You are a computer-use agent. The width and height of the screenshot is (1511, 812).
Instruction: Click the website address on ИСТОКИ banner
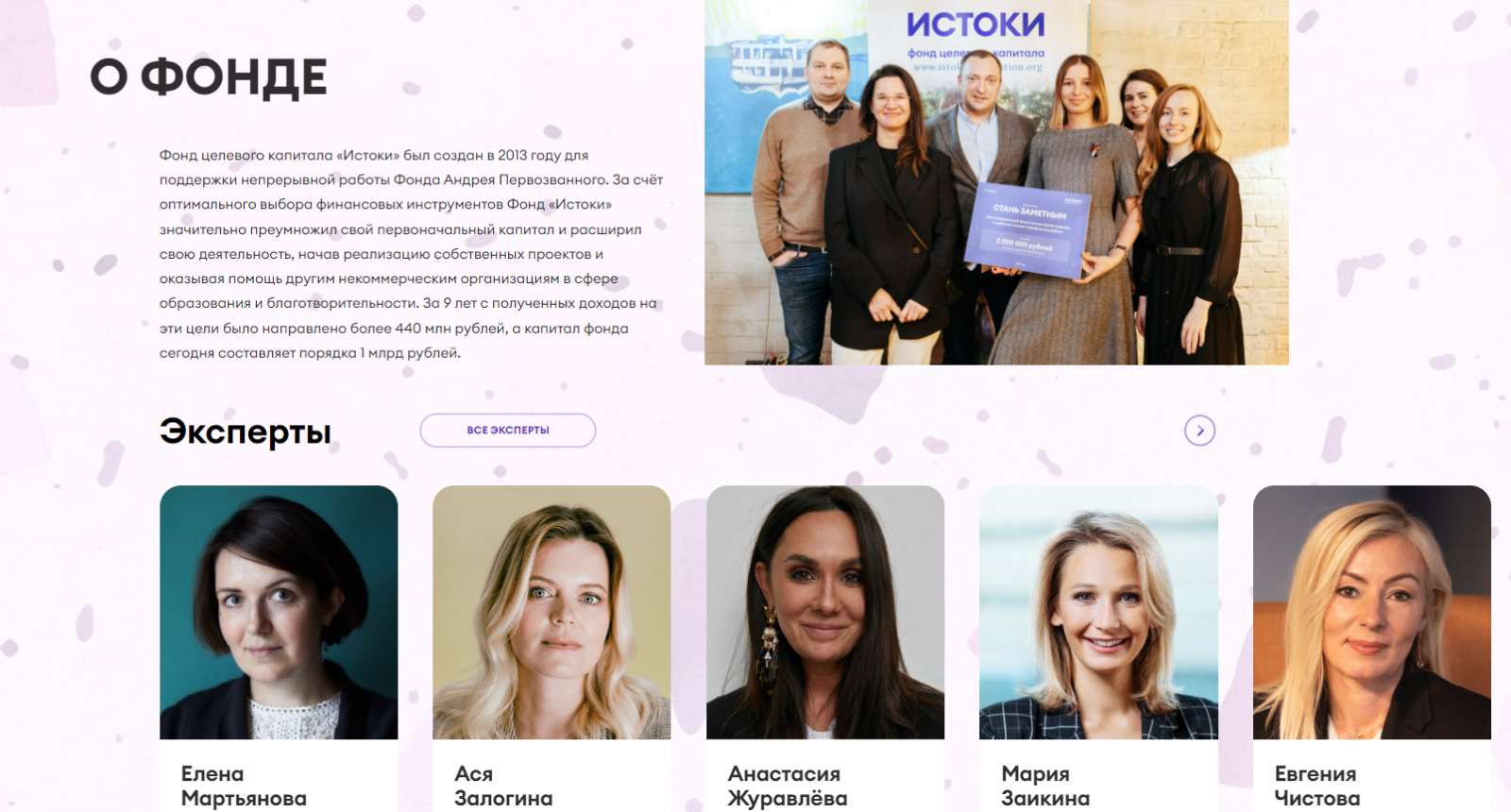click(977, 67)
